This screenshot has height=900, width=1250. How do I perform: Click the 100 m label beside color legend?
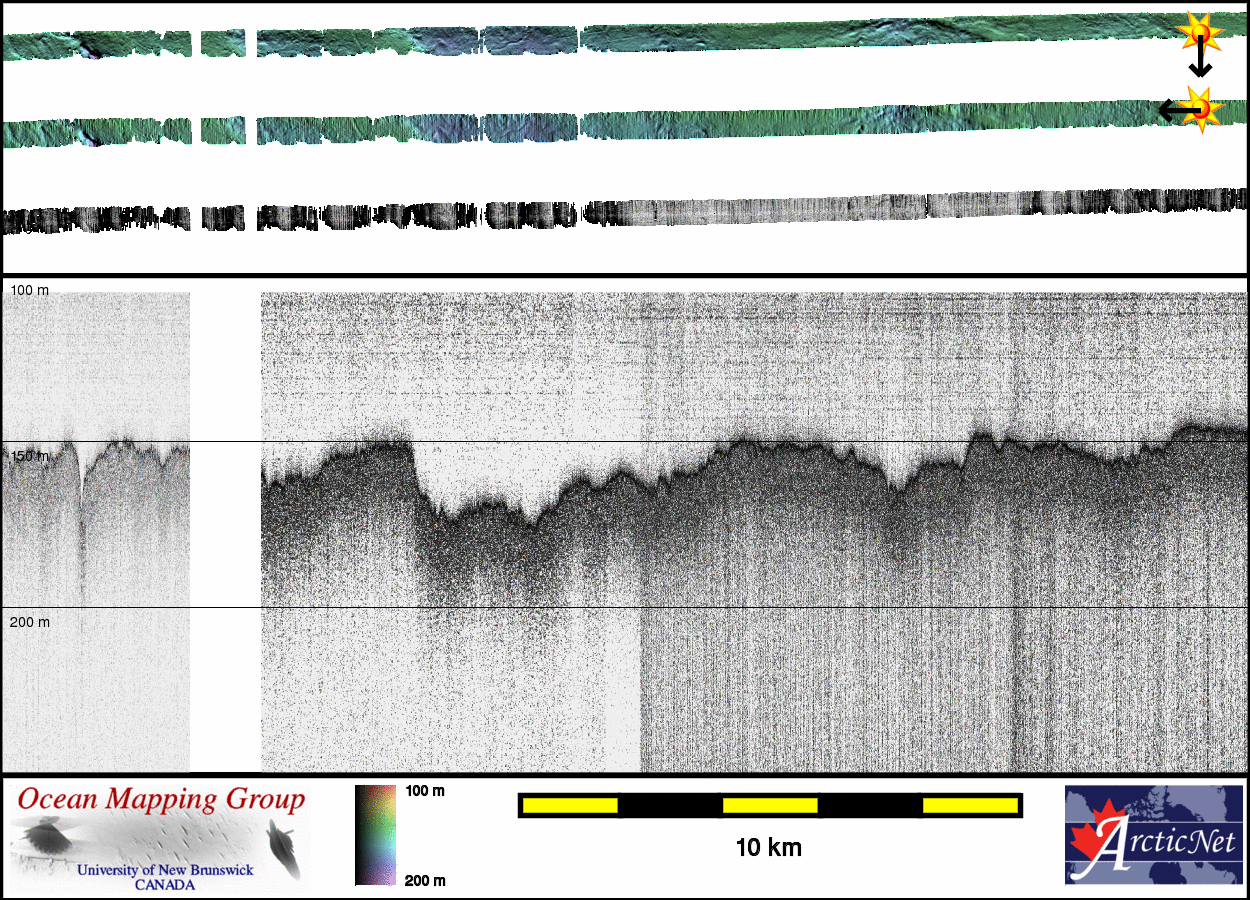[x=425, y=791]
